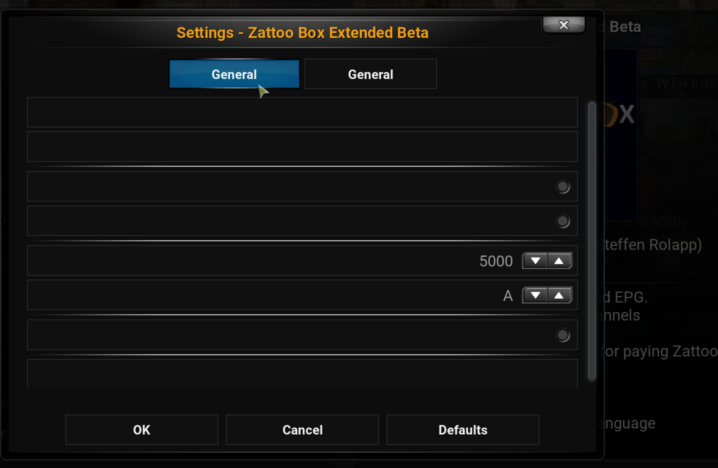Select the second empty settings field
Image resolution: width=718 pixels, height=468 pixels.
[302, 147]
